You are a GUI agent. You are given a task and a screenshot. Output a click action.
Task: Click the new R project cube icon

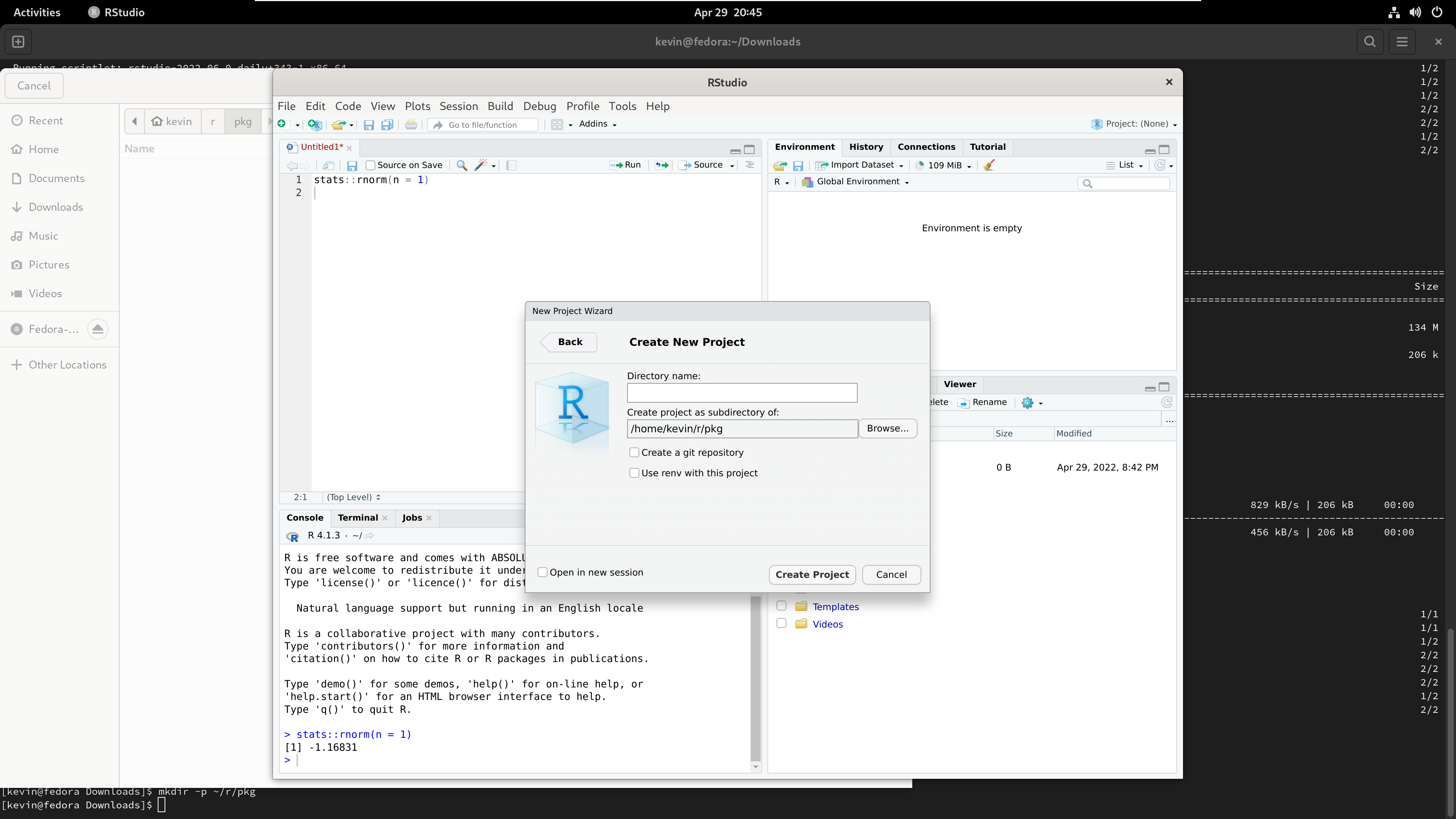pos(315,124)
